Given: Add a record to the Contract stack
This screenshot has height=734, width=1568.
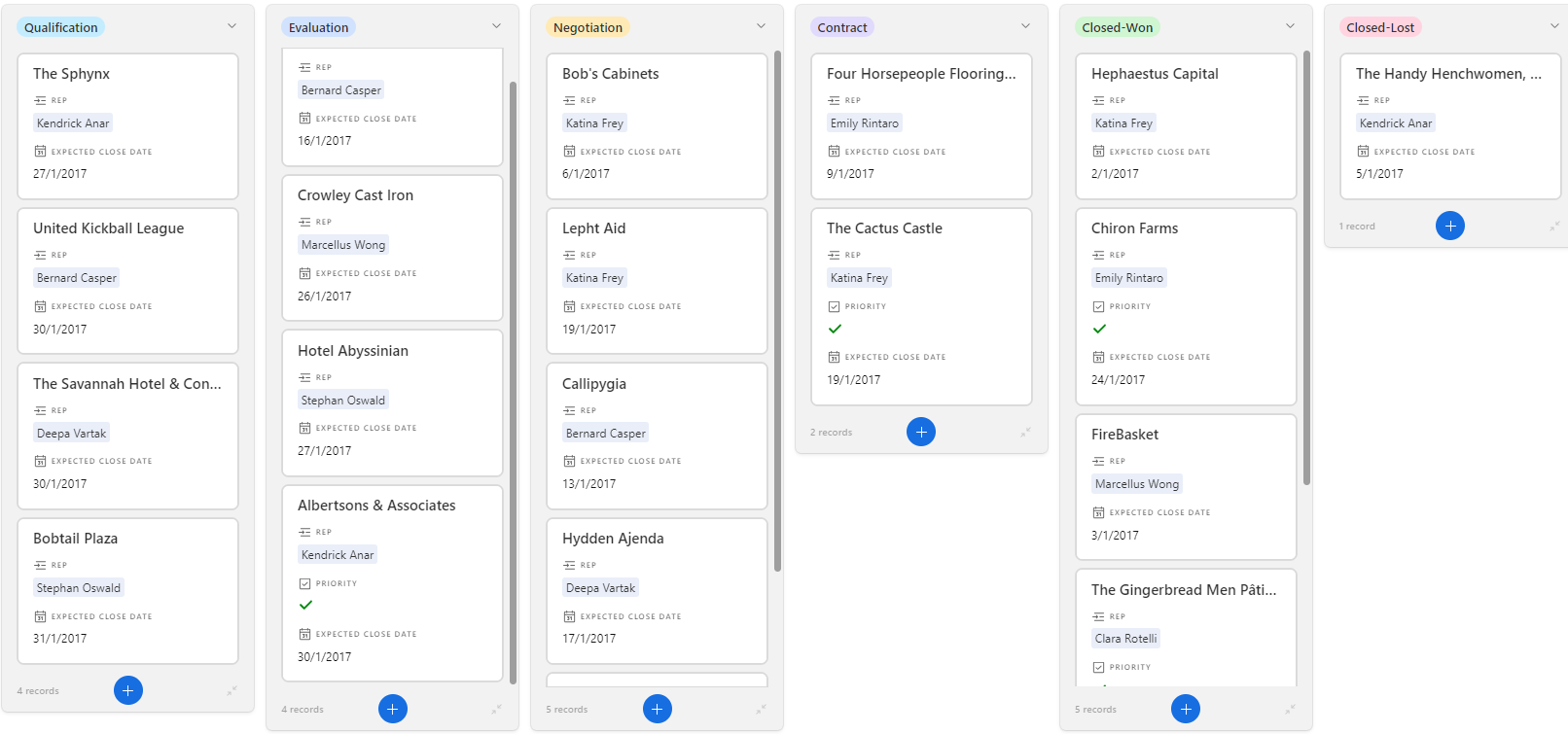Looking at the screenshot, I should [x=921, y=432].
